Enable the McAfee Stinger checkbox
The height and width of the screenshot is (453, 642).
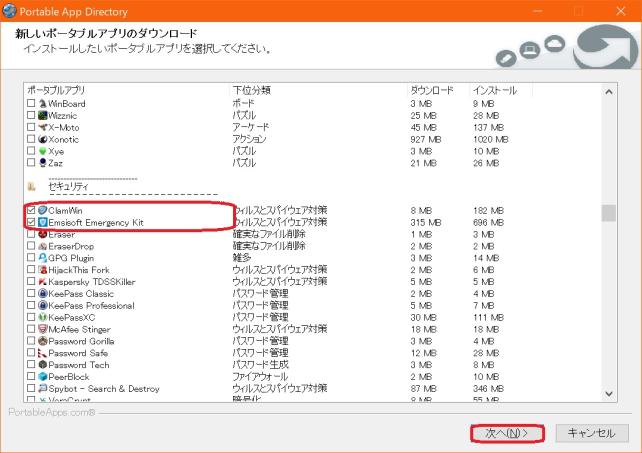(31, 329)
